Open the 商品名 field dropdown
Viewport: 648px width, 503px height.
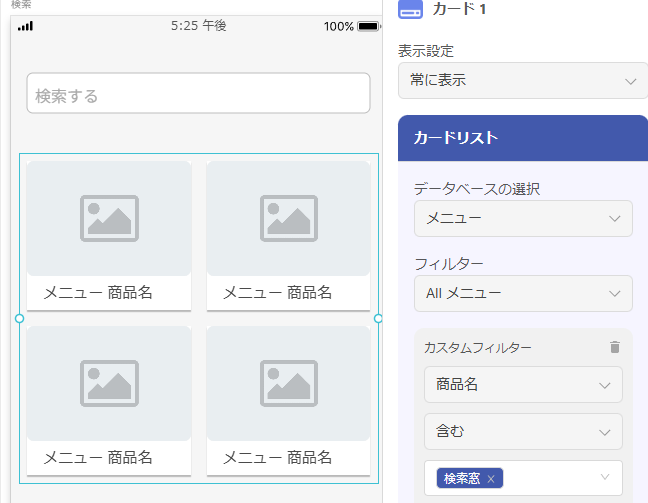coord(523,384)
